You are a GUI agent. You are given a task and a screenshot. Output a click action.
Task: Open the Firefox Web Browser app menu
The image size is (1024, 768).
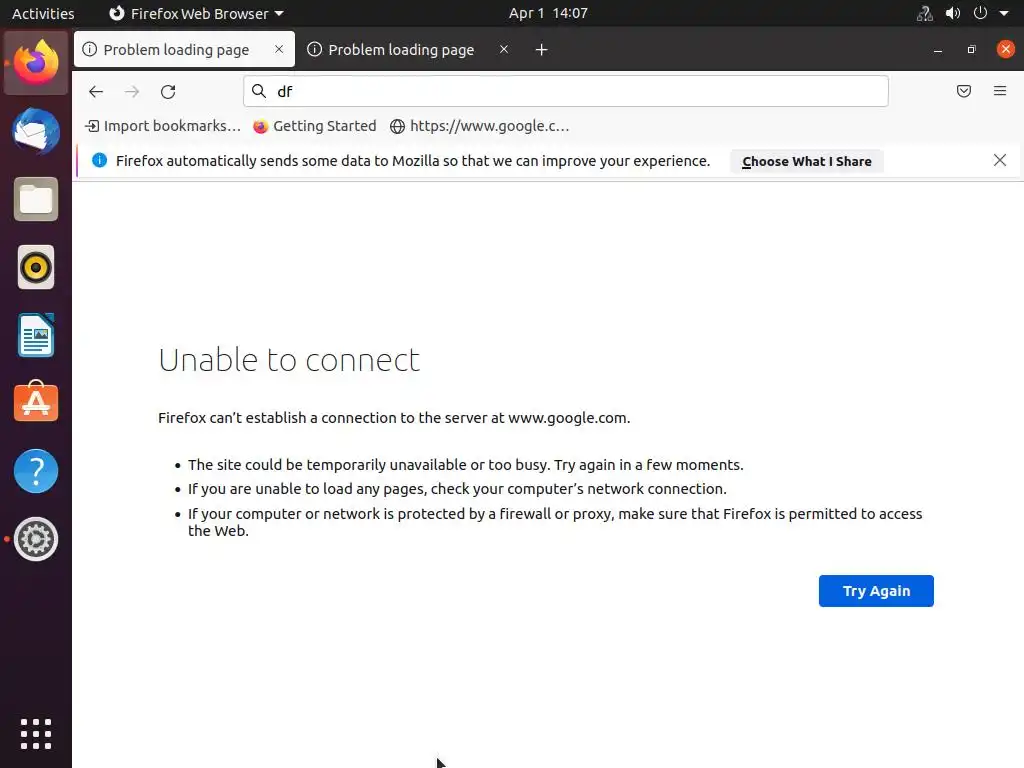(196, 13)
